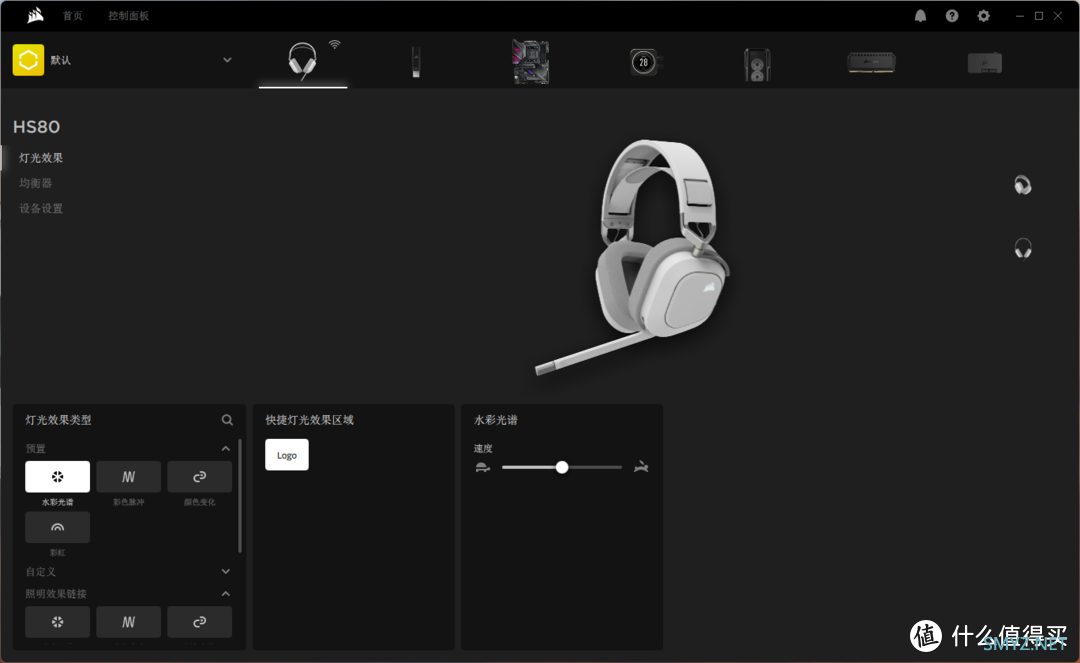
Task: Maximize the iCUE window
Action: point(1039,16)
